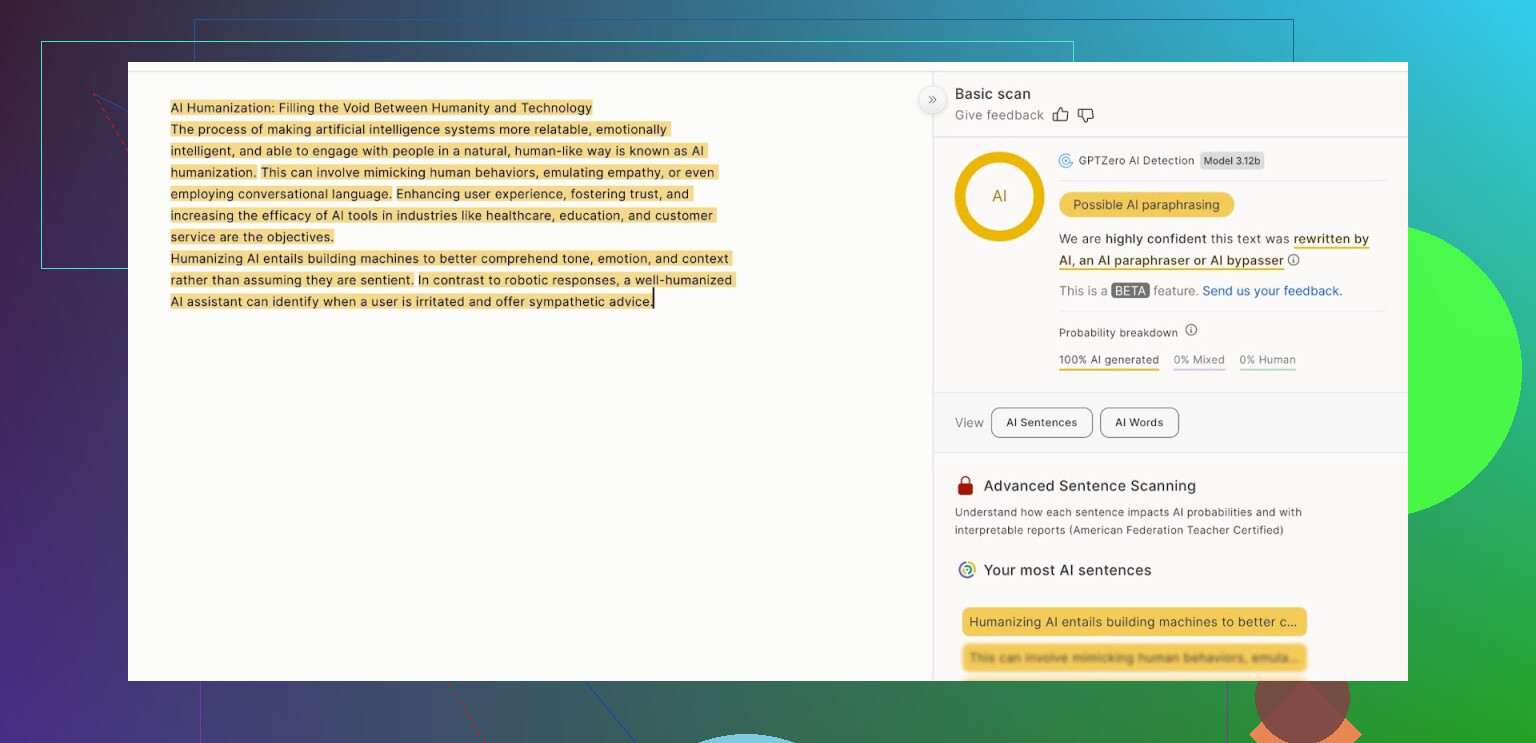1536x743 pixels.
Task: Select the 0% Mixed breakdown
Action: tap(1199, 360)
